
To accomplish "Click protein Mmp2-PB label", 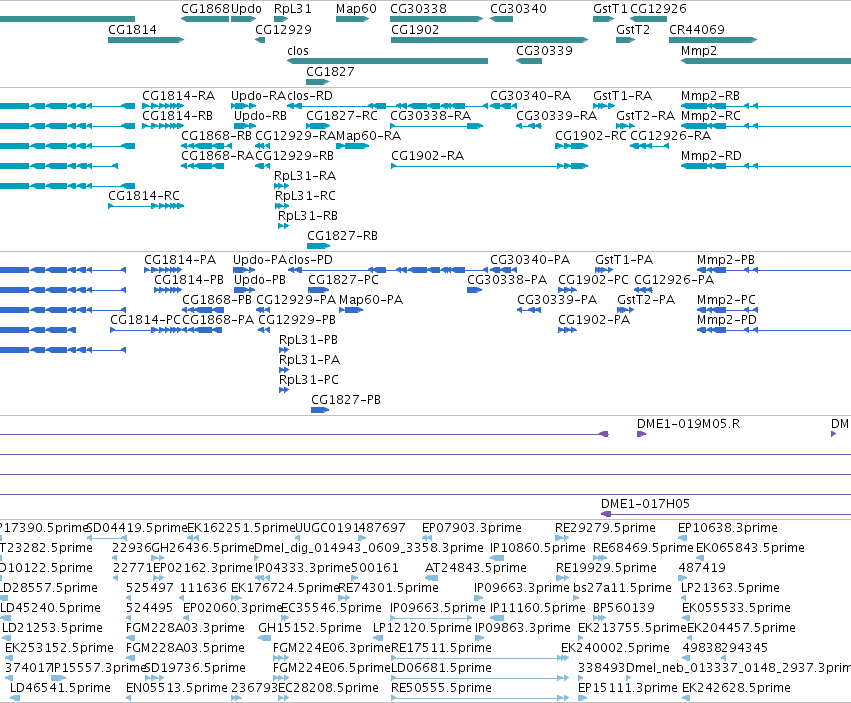I will 726,260.
